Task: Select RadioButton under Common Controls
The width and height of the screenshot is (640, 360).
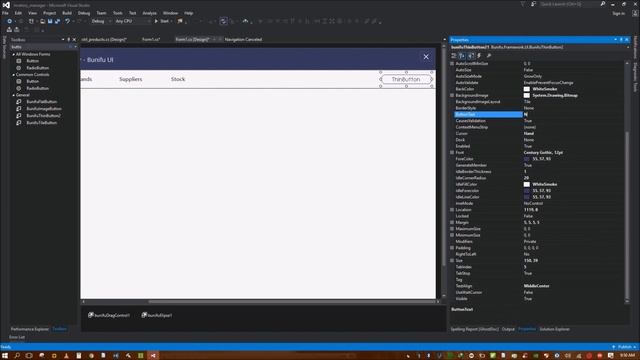Action: (x=38, y=88)
